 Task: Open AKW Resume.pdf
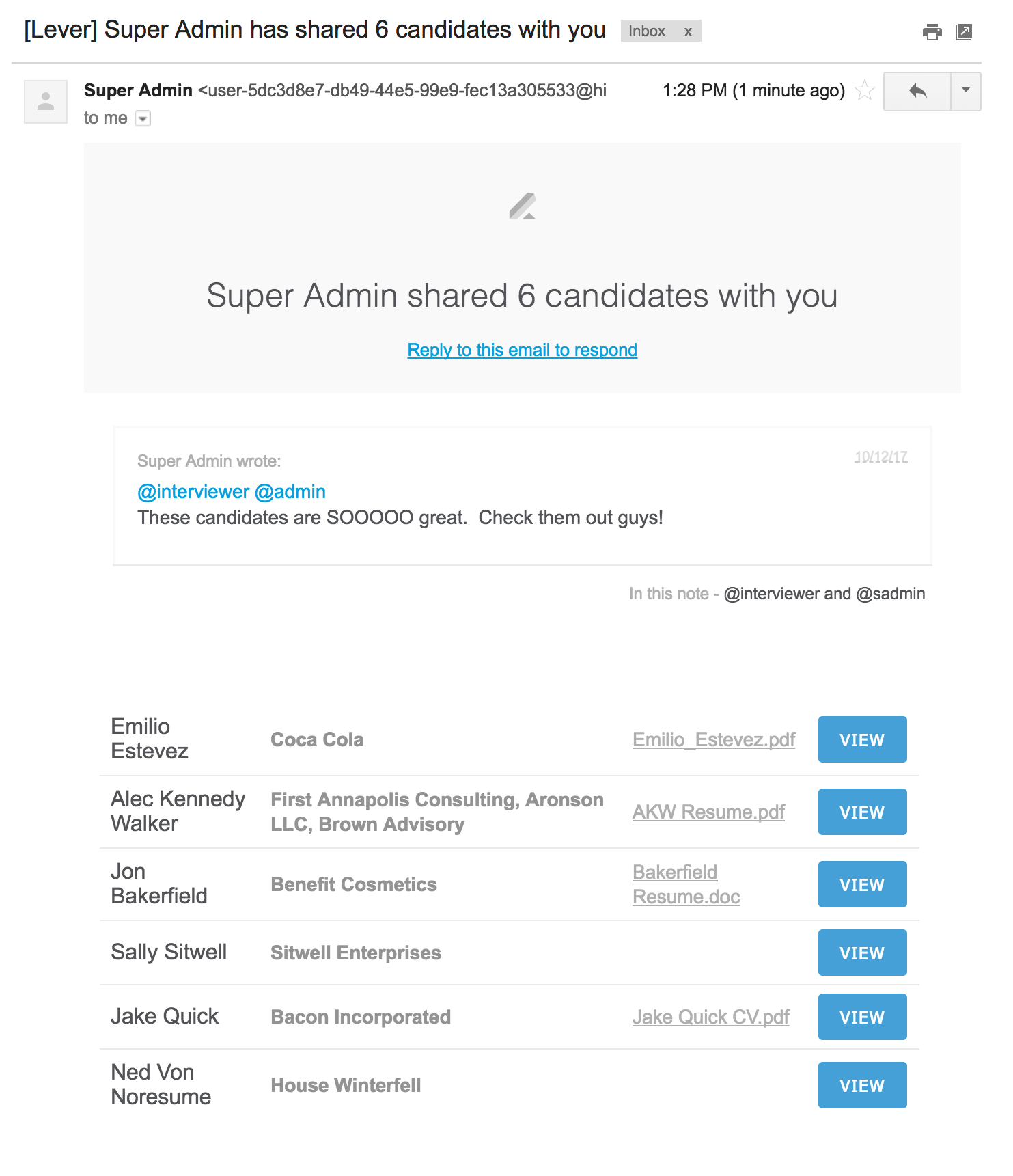(x=708, y=812)
